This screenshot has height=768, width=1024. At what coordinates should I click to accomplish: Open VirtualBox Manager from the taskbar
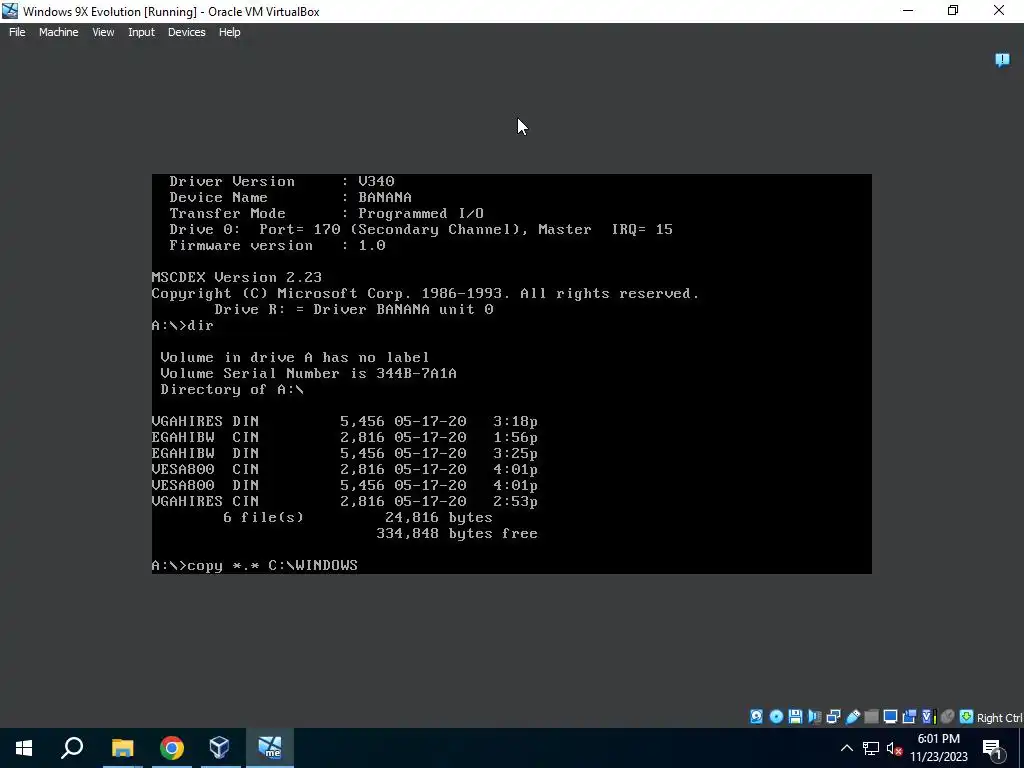pos(220,748)
